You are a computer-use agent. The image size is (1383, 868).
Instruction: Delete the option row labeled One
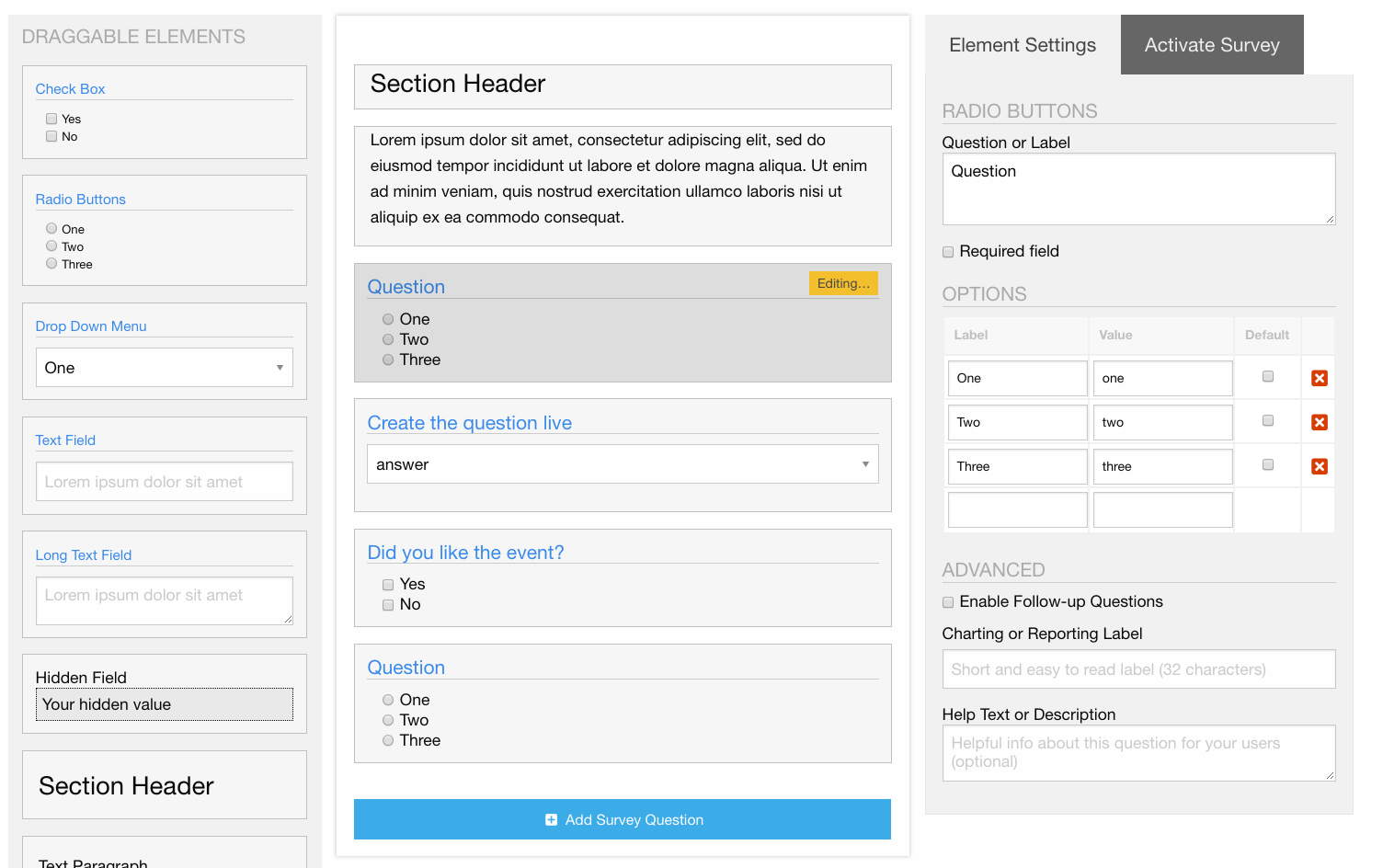point(1319,378)
